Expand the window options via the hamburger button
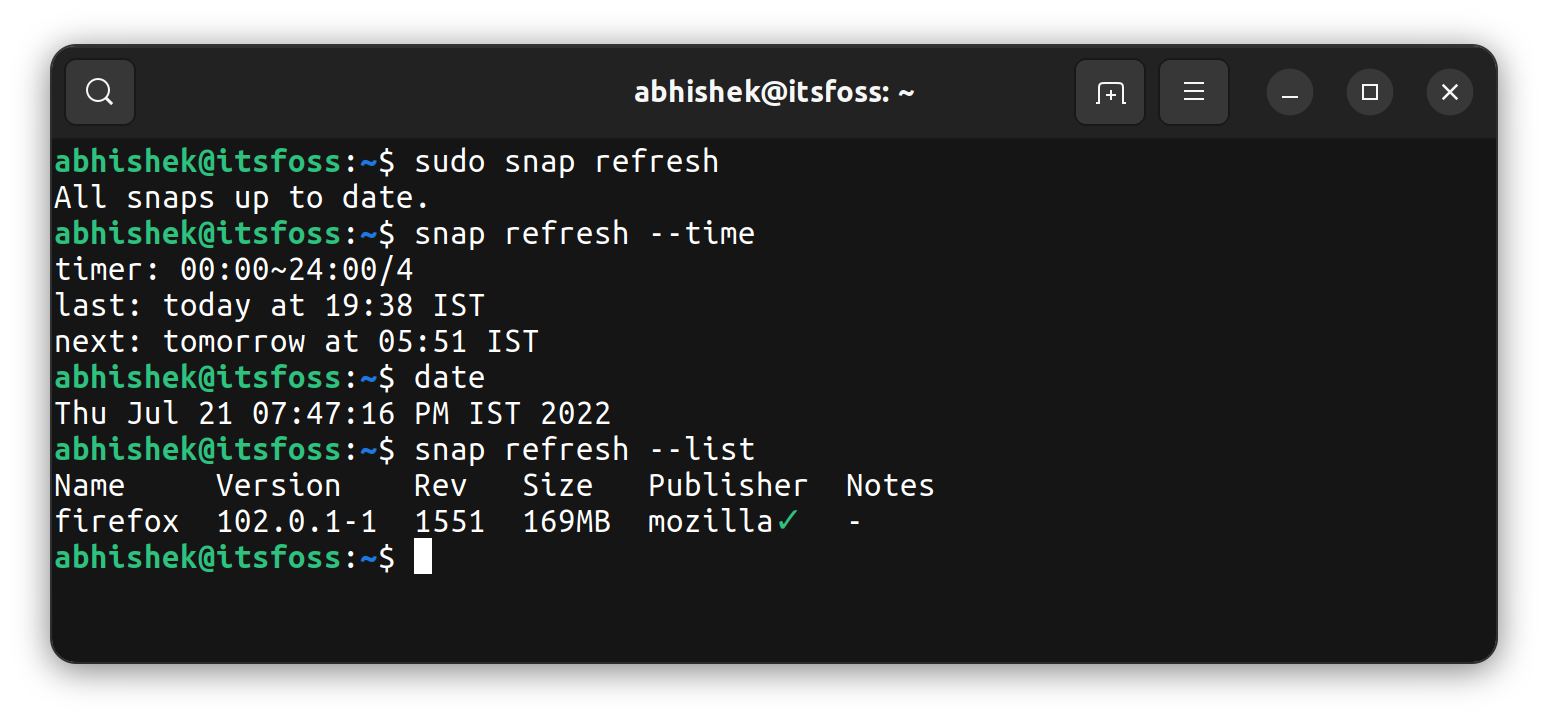Viewport: 1548px width, 720px height. 1194,92
